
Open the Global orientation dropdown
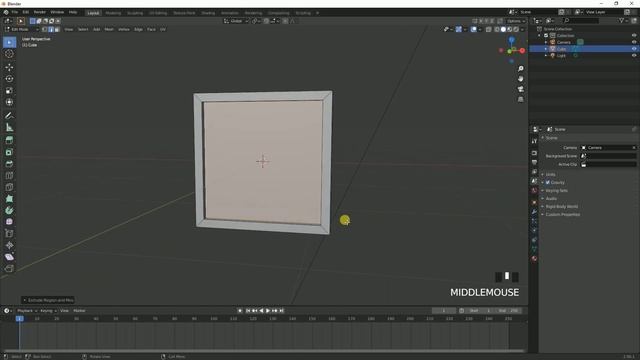[236, 21]
